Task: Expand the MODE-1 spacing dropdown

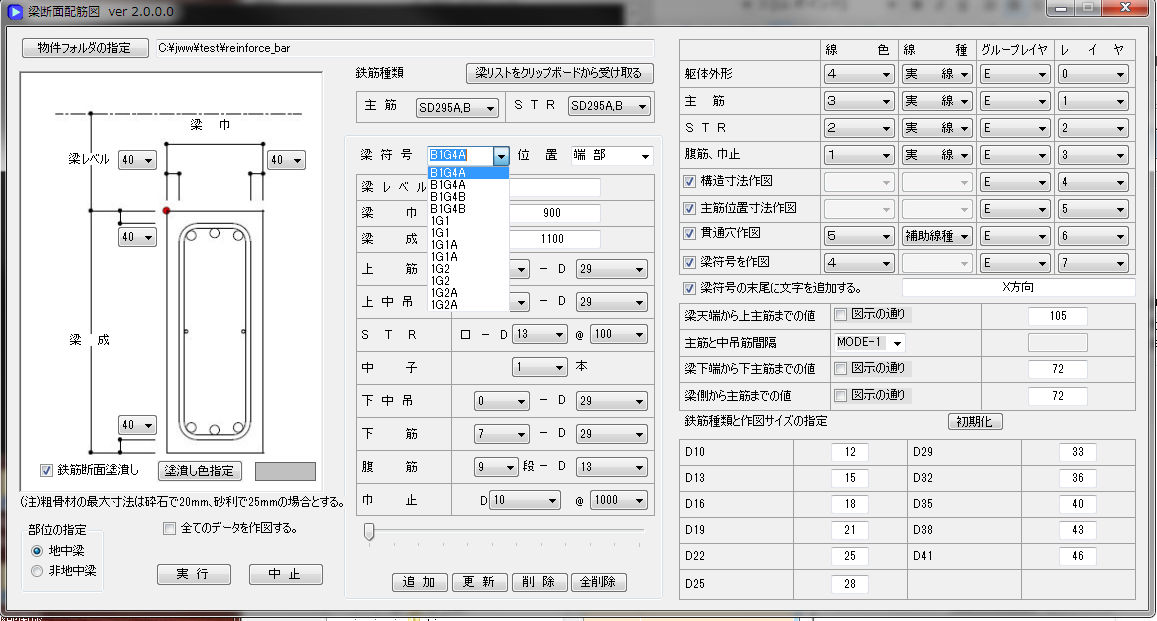Action: [x=870, y=343]
